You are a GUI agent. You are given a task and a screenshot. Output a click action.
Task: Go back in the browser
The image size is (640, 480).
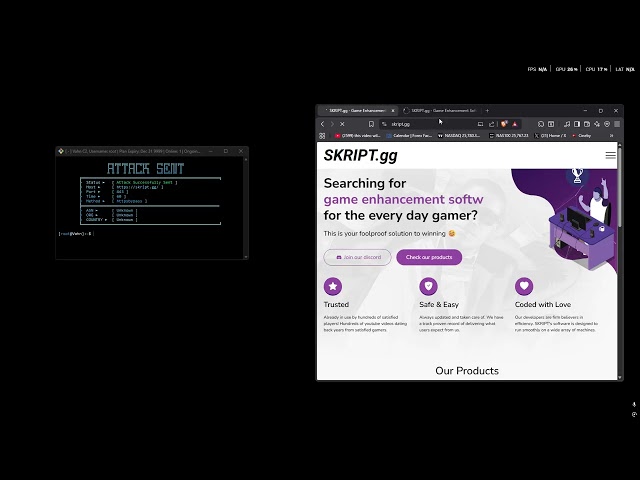322,124
